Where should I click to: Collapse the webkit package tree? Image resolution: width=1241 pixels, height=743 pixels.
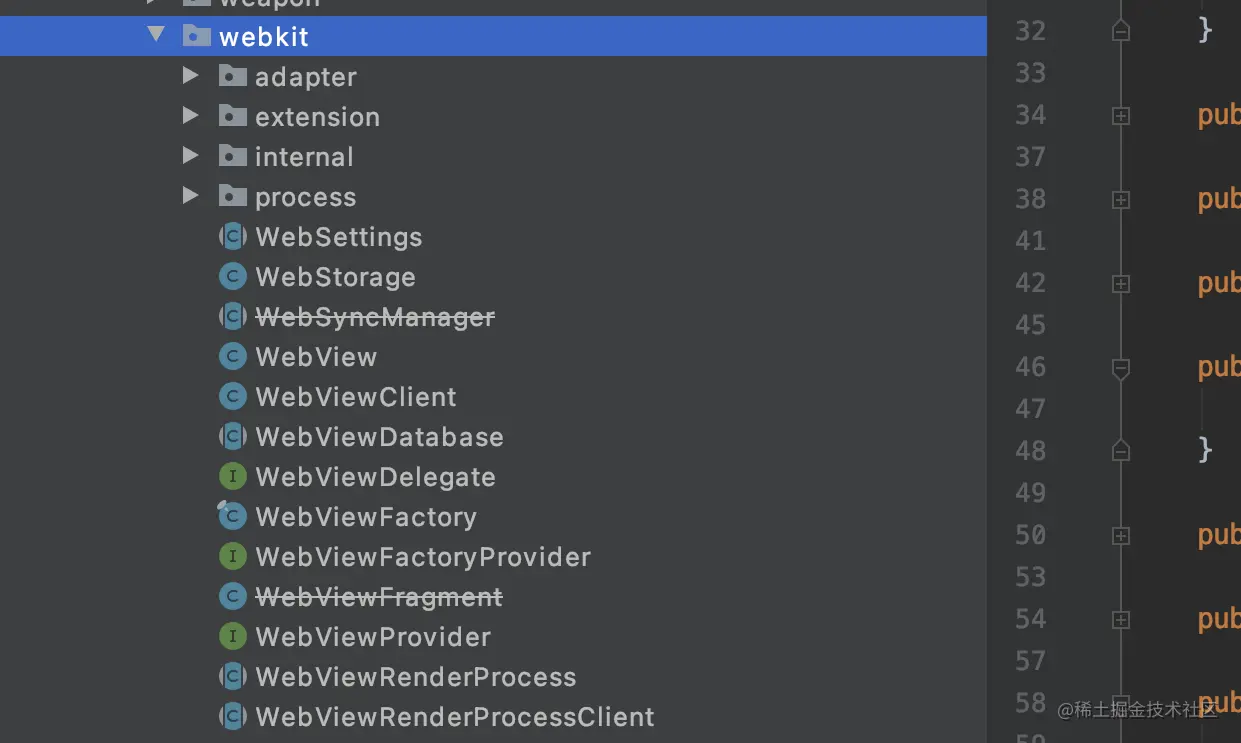(x=156, y=36)
